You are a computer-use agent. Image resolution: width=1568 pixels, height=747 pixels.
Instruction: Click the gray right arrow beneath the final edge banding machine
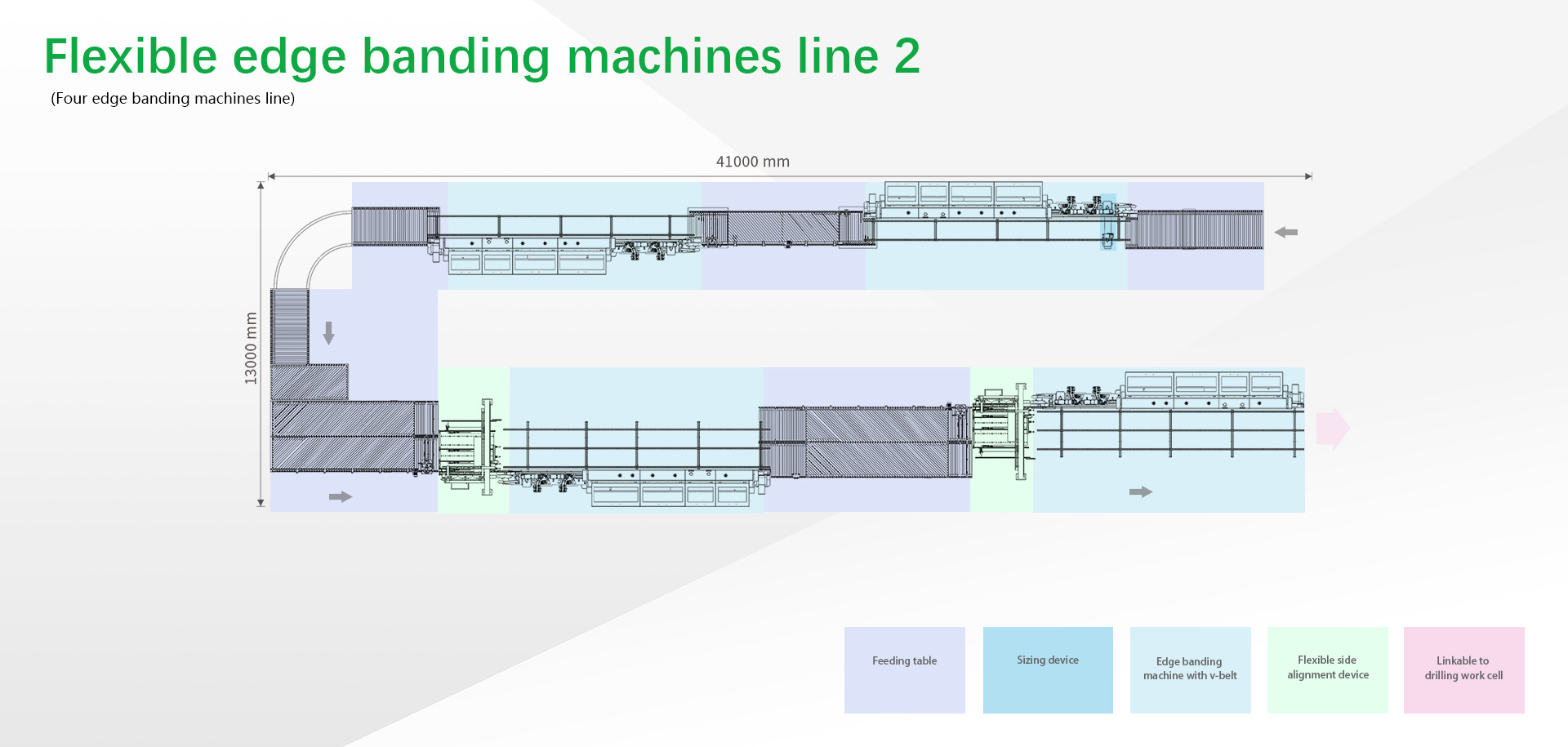[x=1140, y=491]
